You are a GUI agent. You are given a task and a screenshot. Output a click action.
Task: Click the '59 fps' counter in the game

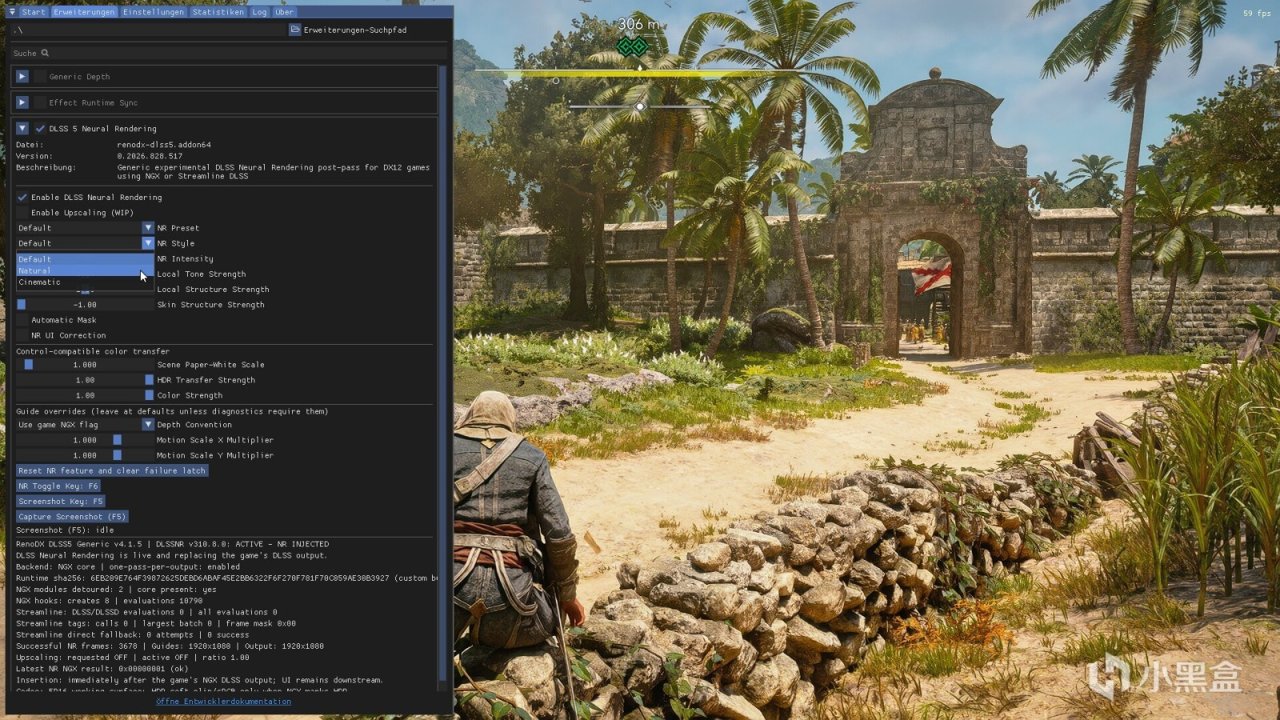(1257, 14)
